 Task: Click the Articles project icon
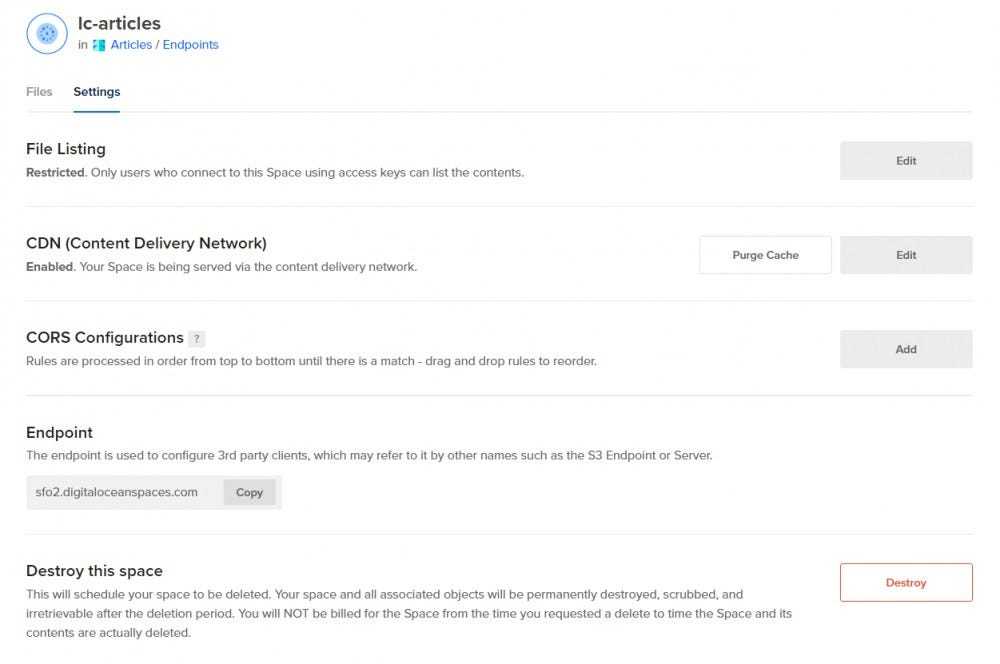(99, 45)
